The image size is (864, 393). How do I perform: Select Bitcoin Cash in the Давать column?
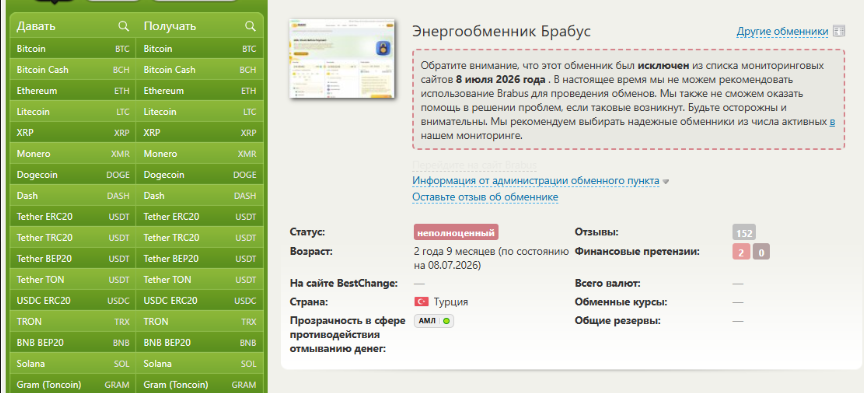point(73,69)
